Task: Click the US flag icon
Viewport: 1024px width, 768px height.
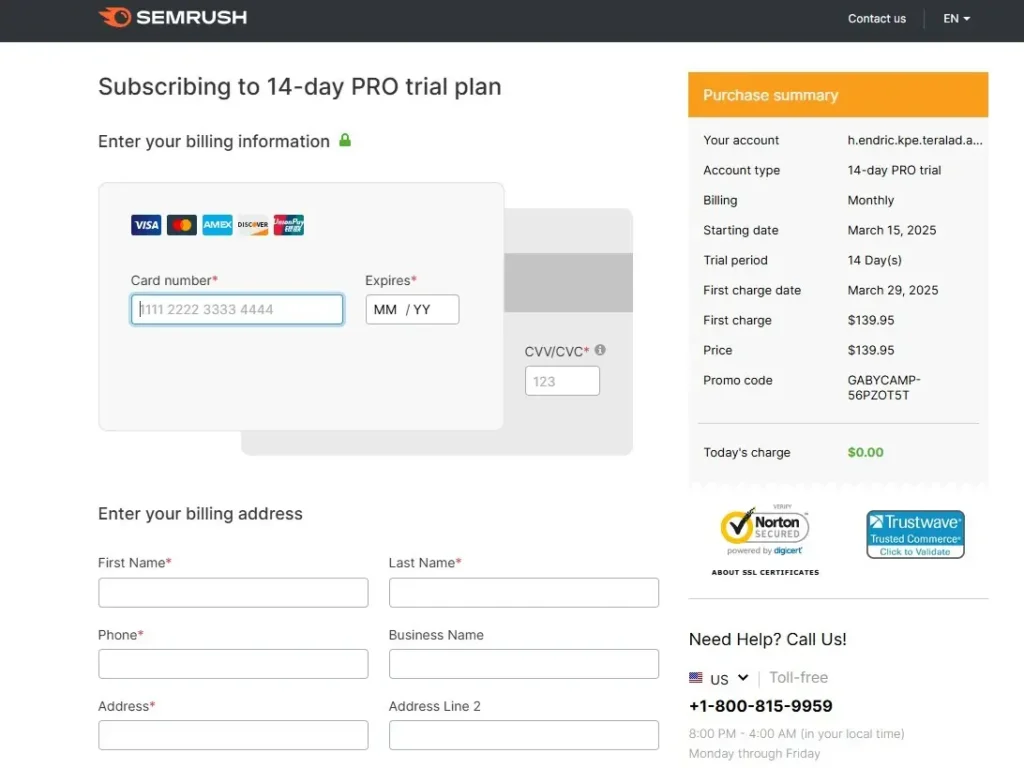Action: (x=696, y=678)
